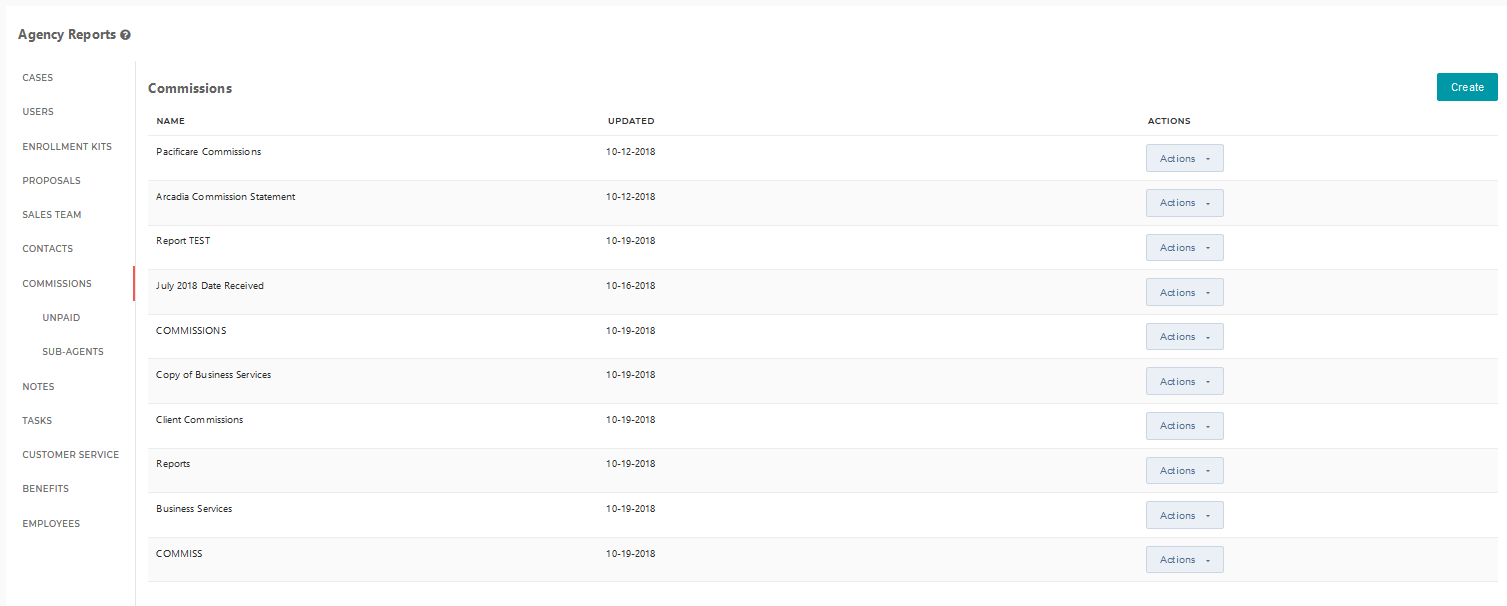Open the Cases reports section
The height and width of the screenshot is (606, 1507).
click(38, 78)
